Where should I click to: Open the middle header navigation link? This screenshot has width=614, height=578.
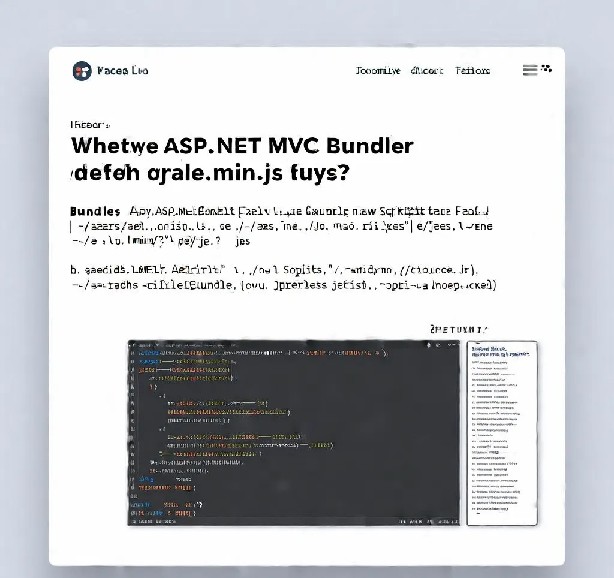(x=427, y=71)
